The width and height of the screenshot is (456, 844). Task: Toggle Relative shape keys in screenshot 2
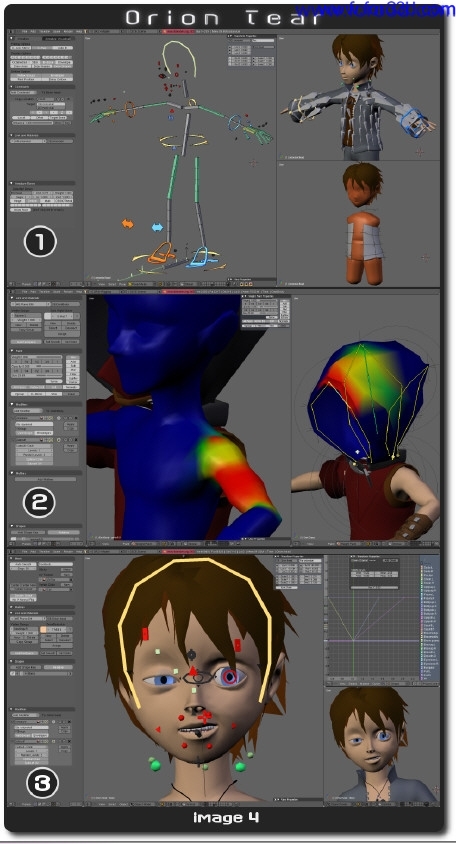pos(64,532)
